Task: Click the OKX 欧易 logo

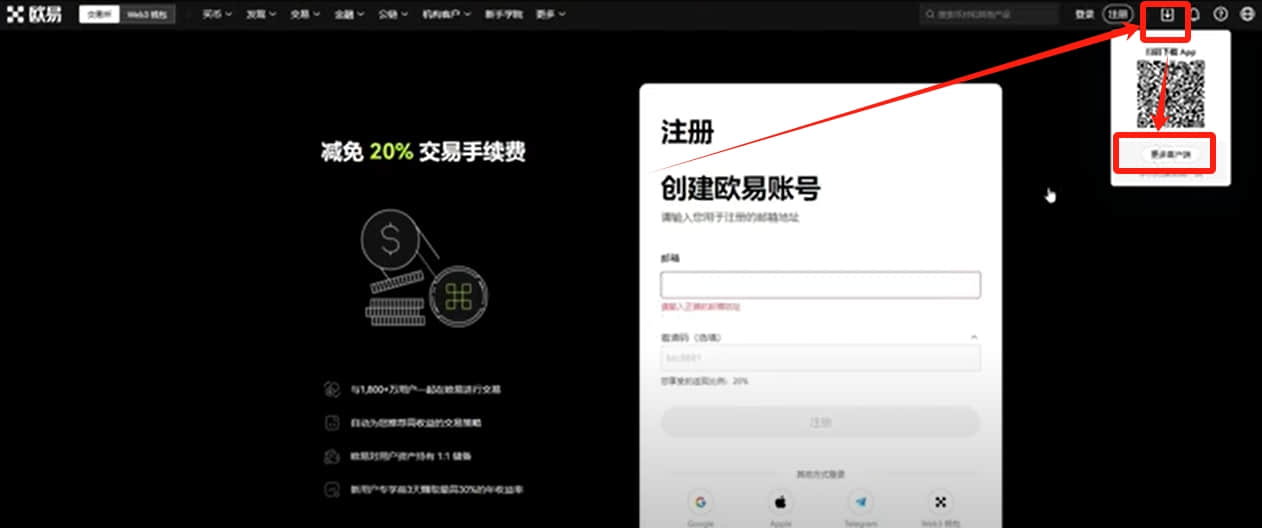Action: coord(33,15)
